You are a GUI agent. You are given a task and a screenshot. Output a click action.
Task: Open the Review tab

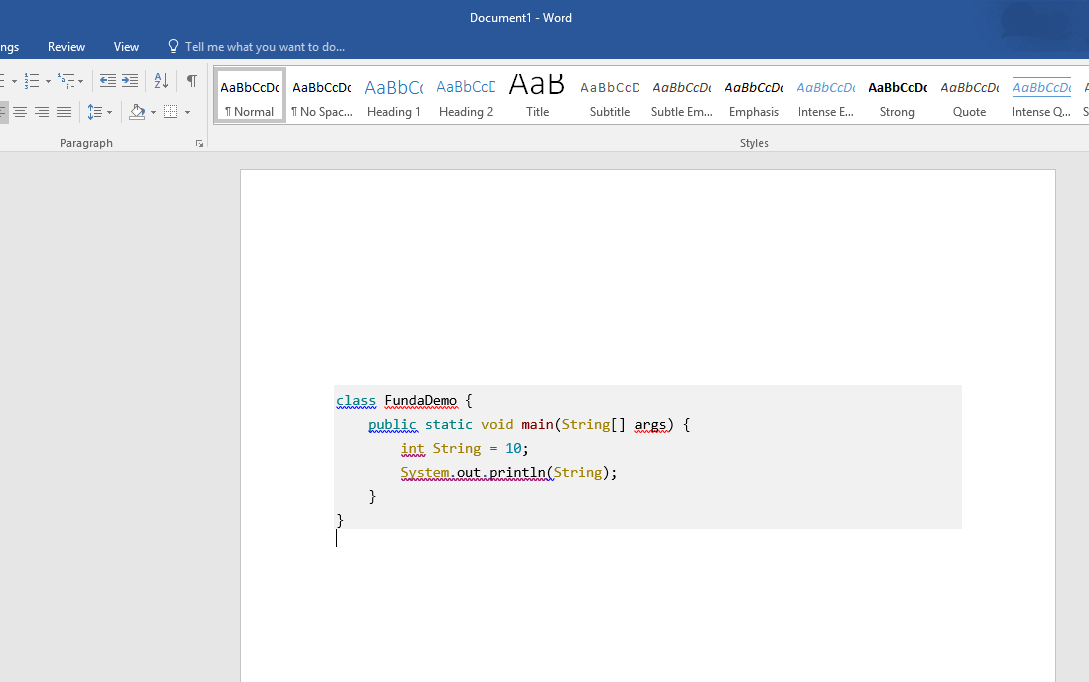66,47
